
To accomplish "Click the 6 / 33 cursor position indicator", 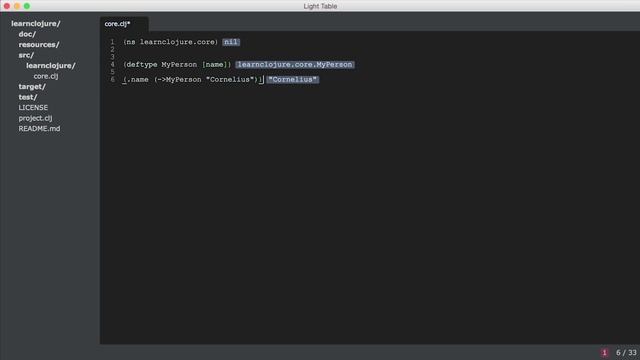I will click(626, 353).
